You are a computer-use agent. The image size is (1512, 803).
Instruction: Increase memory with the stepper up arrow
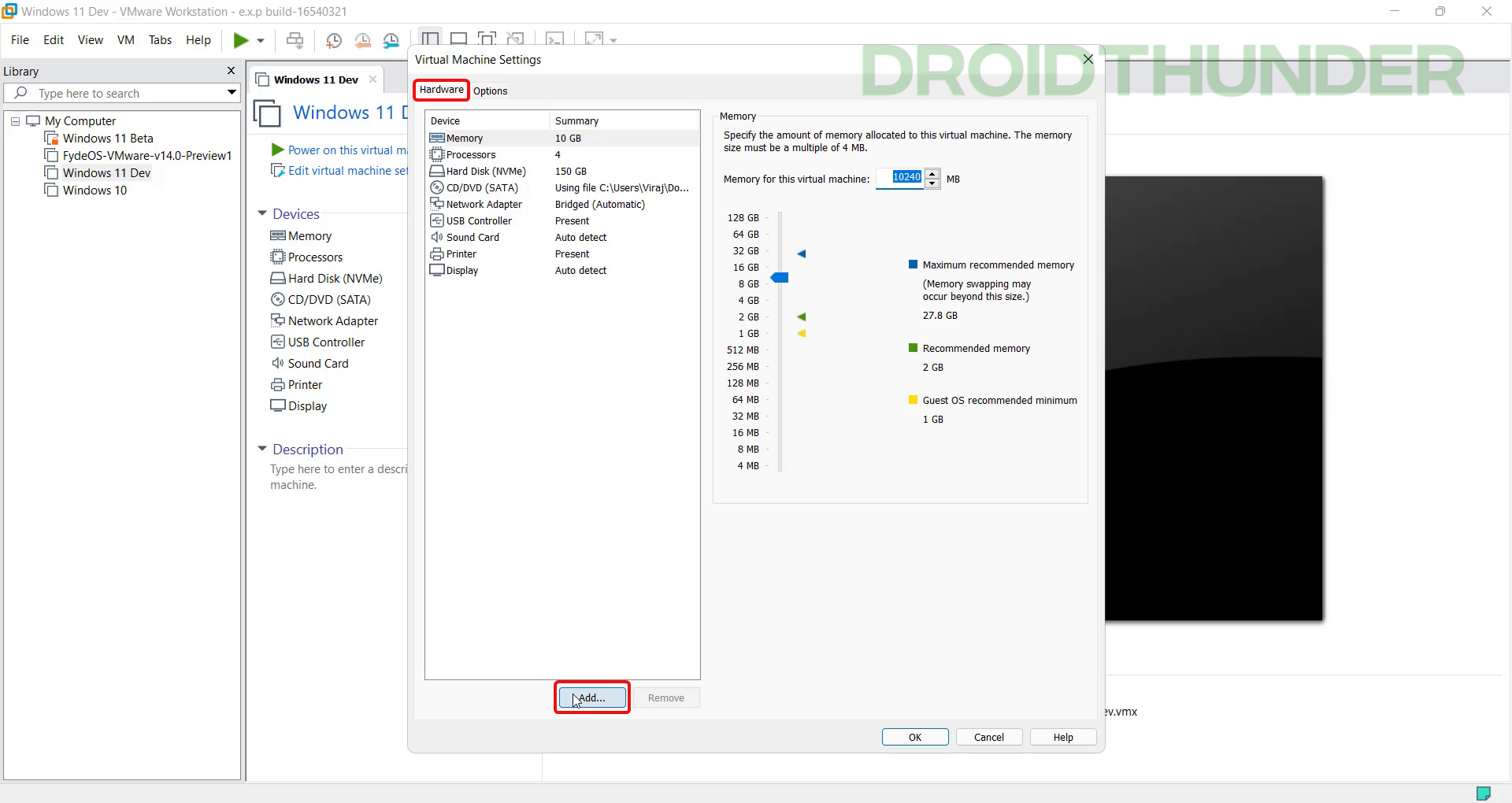pos(932,174)
